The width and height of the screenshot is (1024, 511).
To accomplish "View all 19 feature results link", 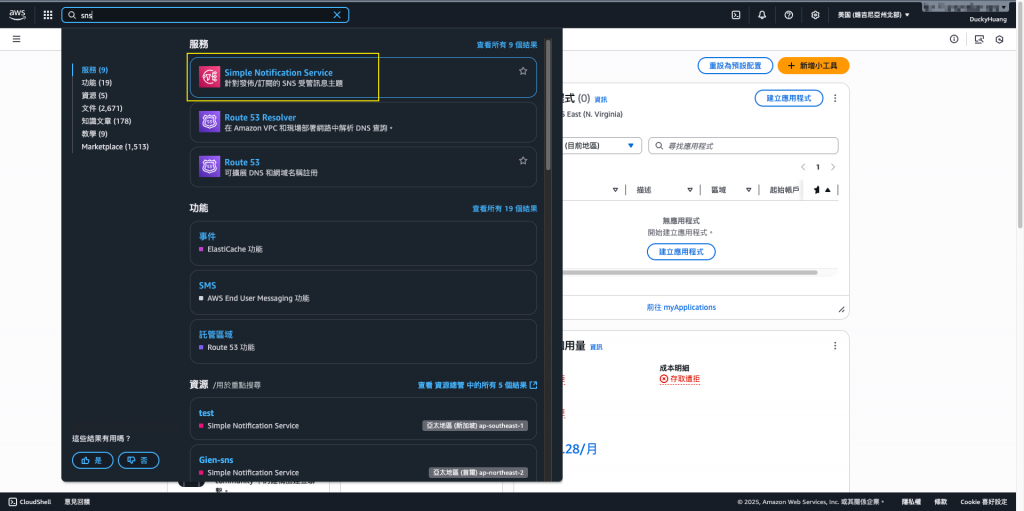I will [505, 209].
